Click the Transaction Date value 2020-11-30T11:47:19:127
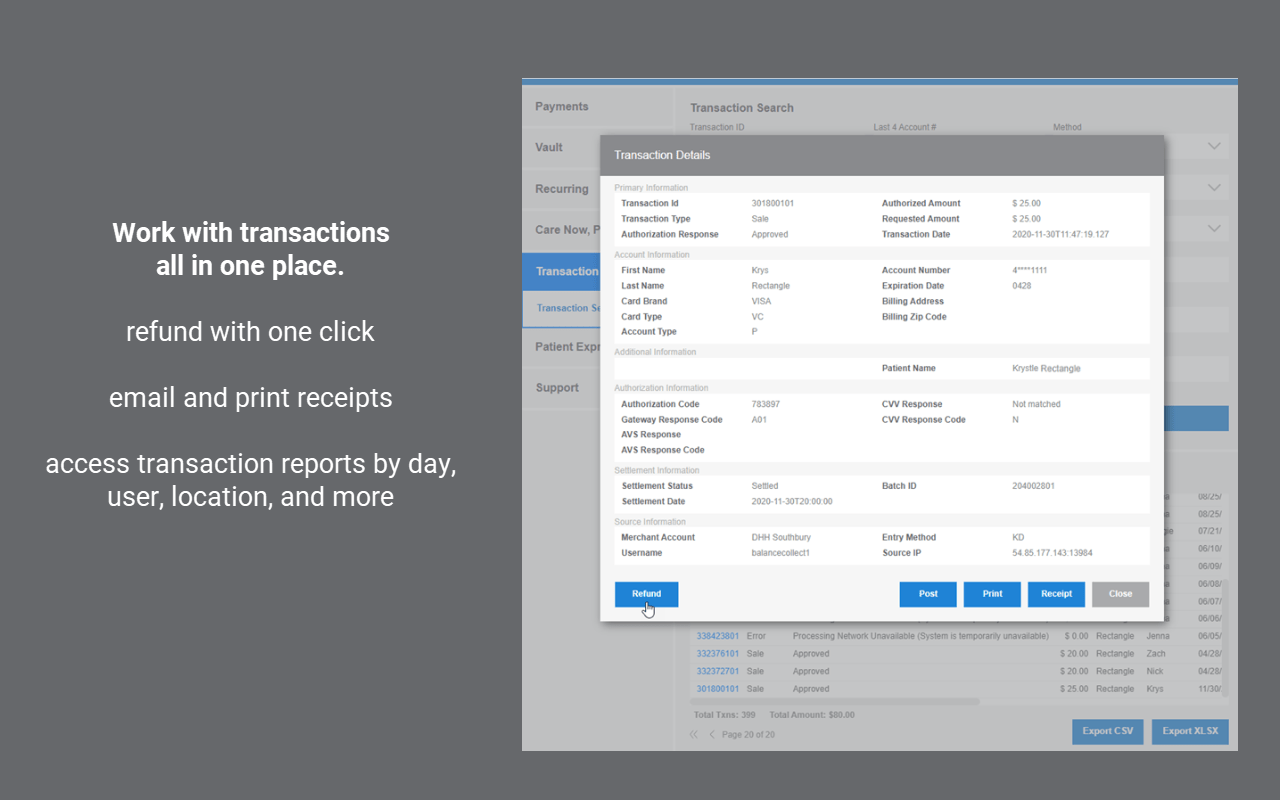Viewport: 1280px width, 800px height. (1060, 235)
